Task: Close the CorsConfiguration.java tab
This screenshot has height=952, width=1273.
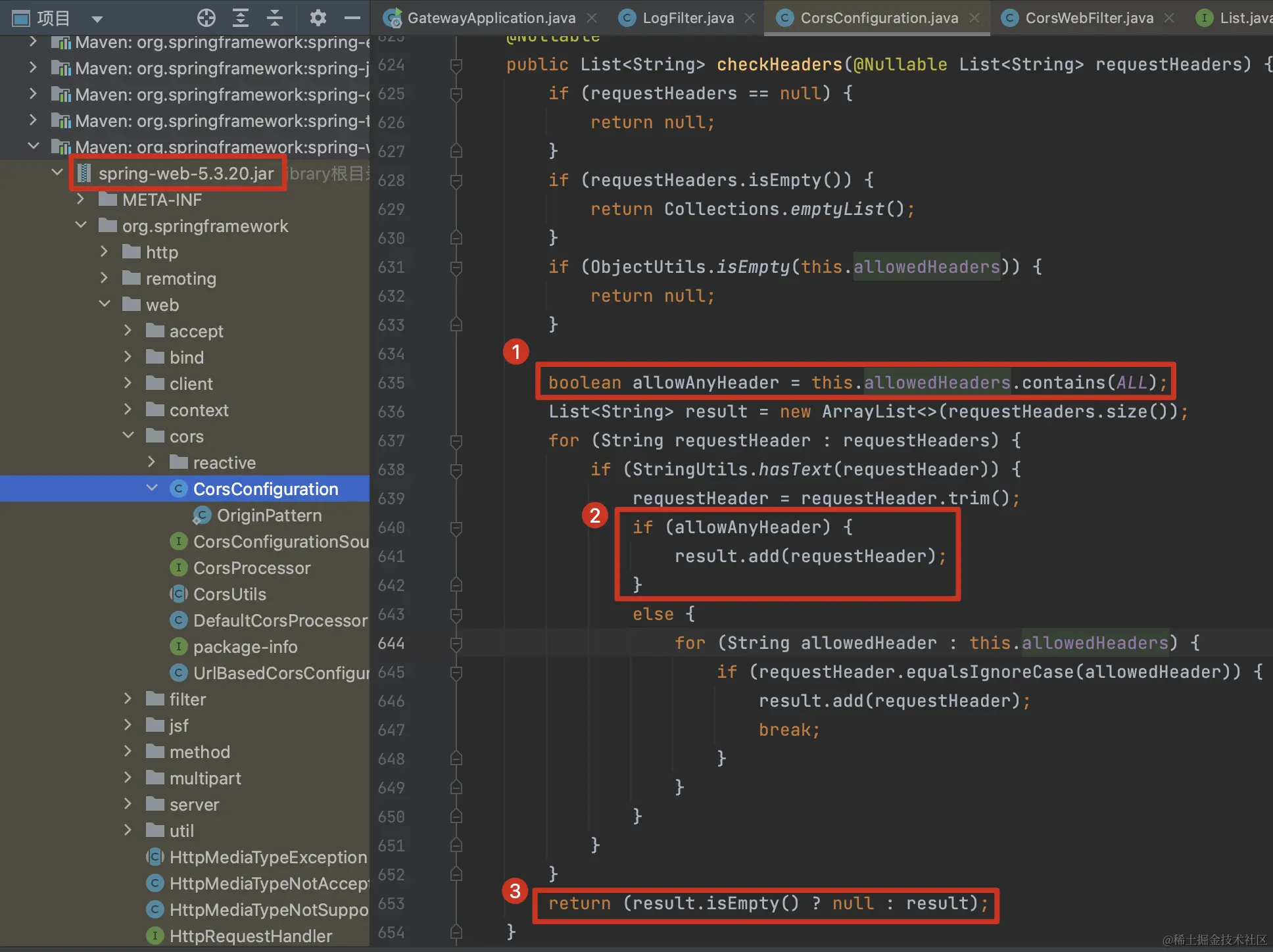Action: (974, 18)
